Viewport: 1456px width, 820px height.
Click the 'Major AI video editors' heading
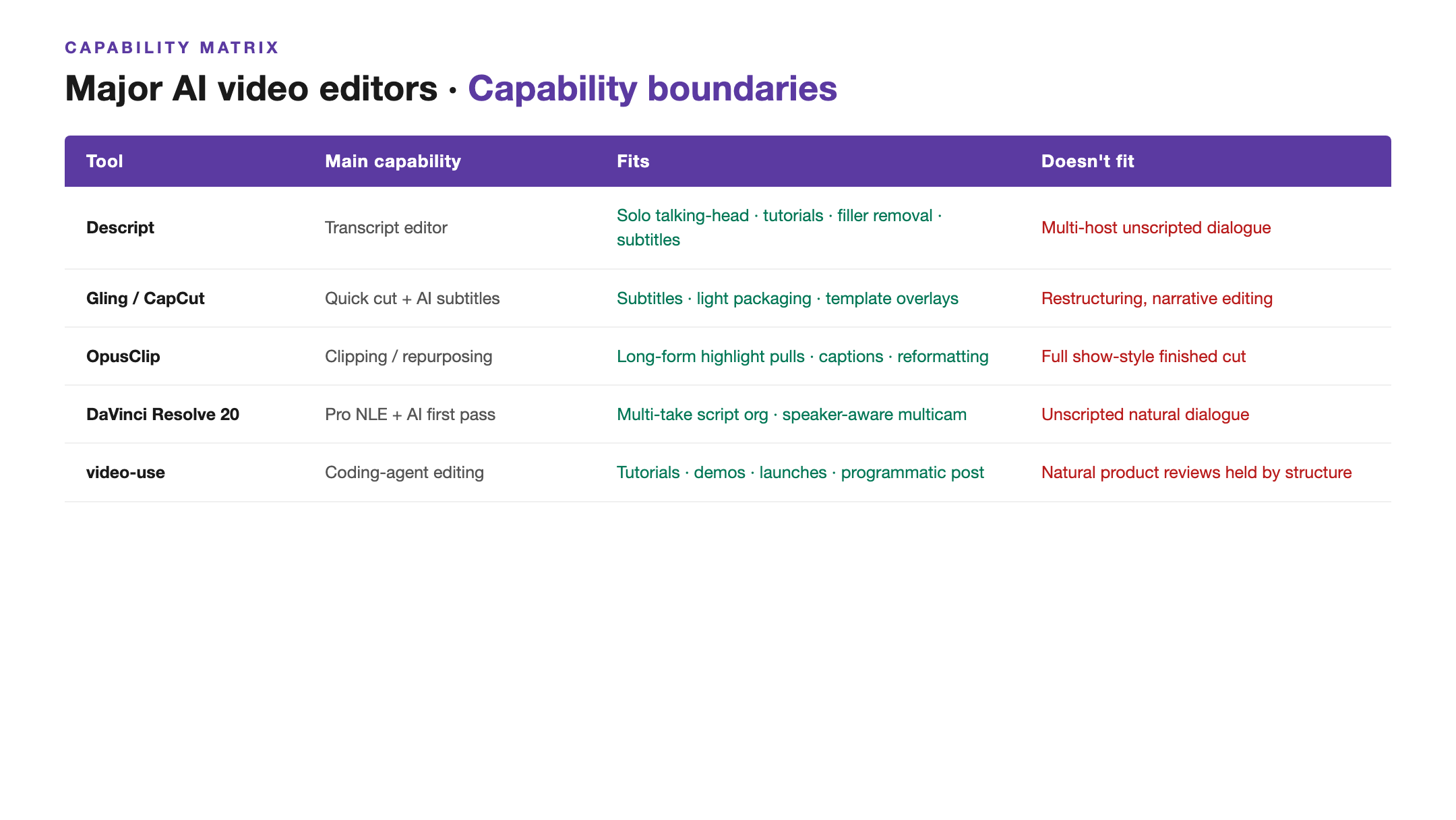click(251, 88)
